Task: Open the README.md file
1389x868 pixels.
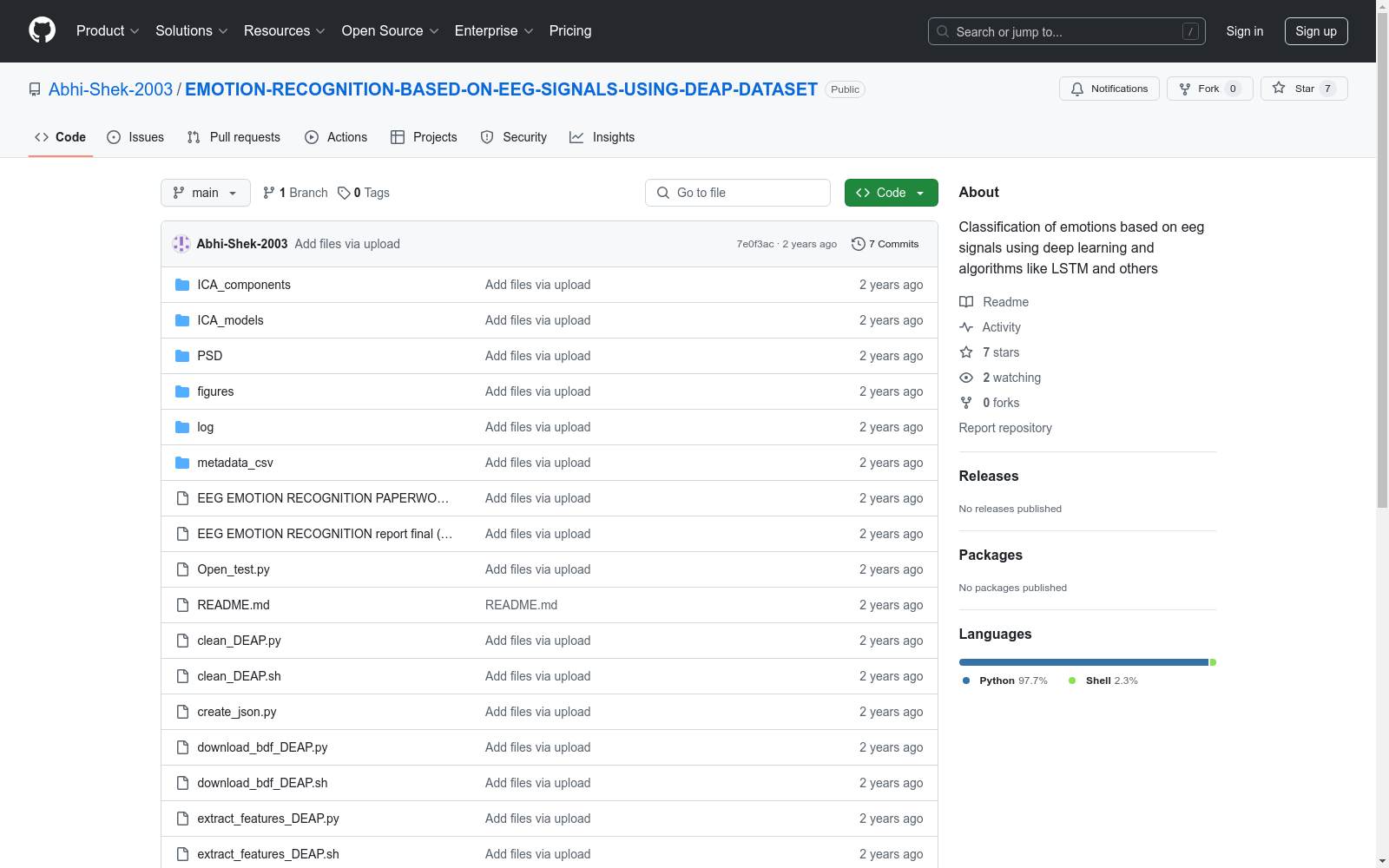Action: (x=233, y=605)
